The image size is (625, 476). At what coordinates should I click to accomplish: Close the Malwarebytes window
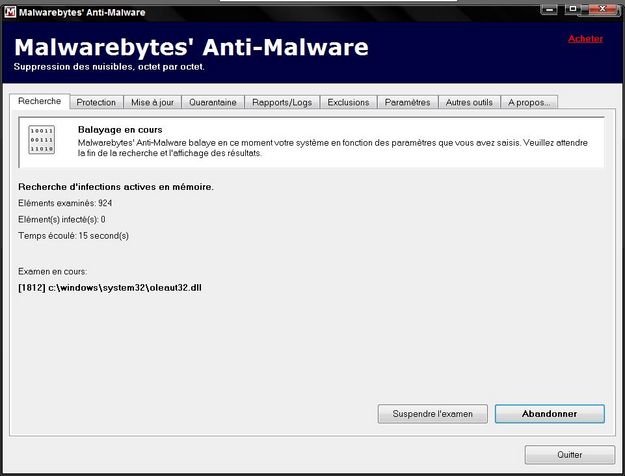pos(603,9)
